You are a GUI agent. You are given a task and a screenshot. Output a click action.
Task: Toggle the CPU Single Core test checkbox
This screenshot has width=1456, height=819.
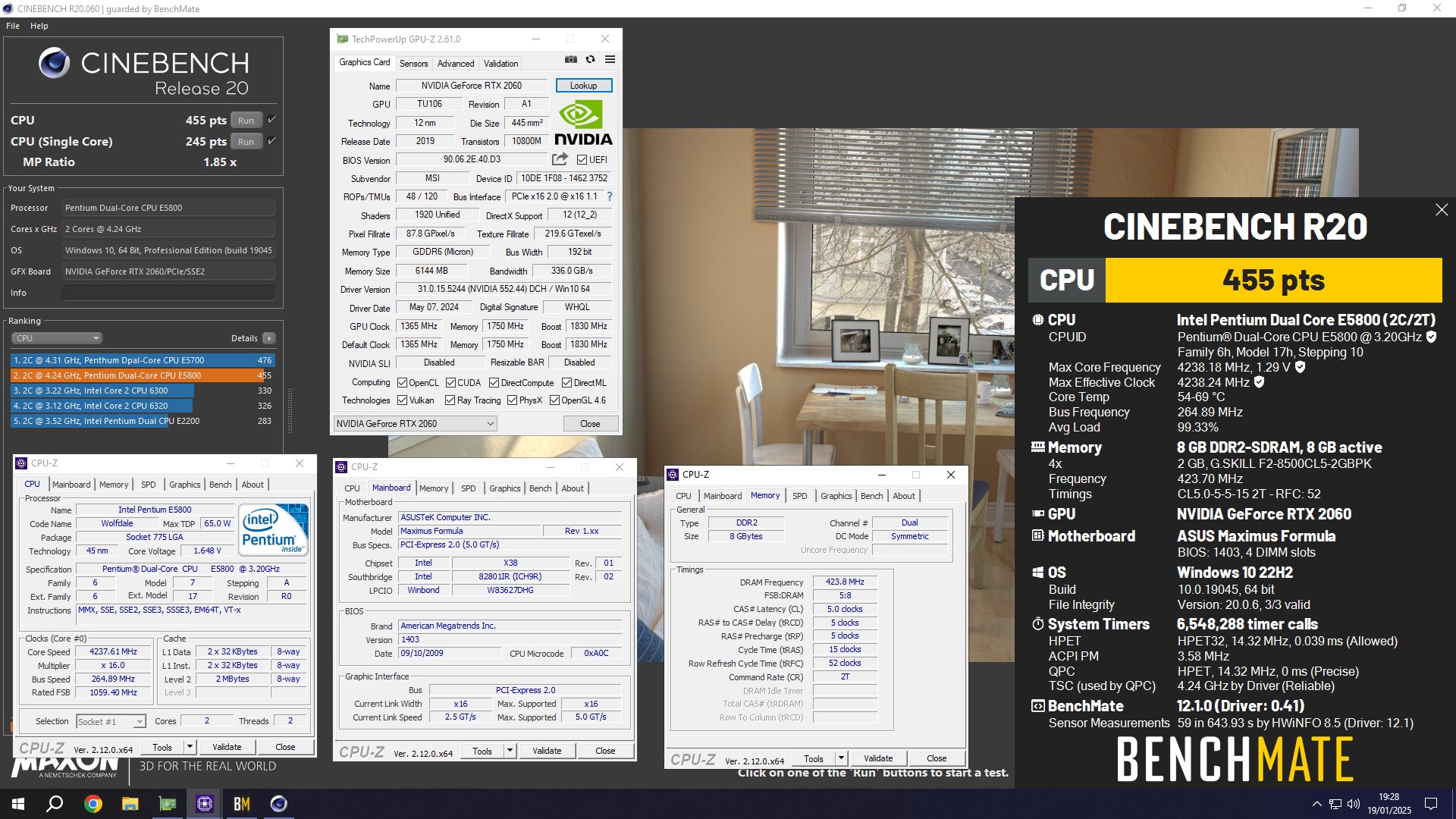point(271,141)
